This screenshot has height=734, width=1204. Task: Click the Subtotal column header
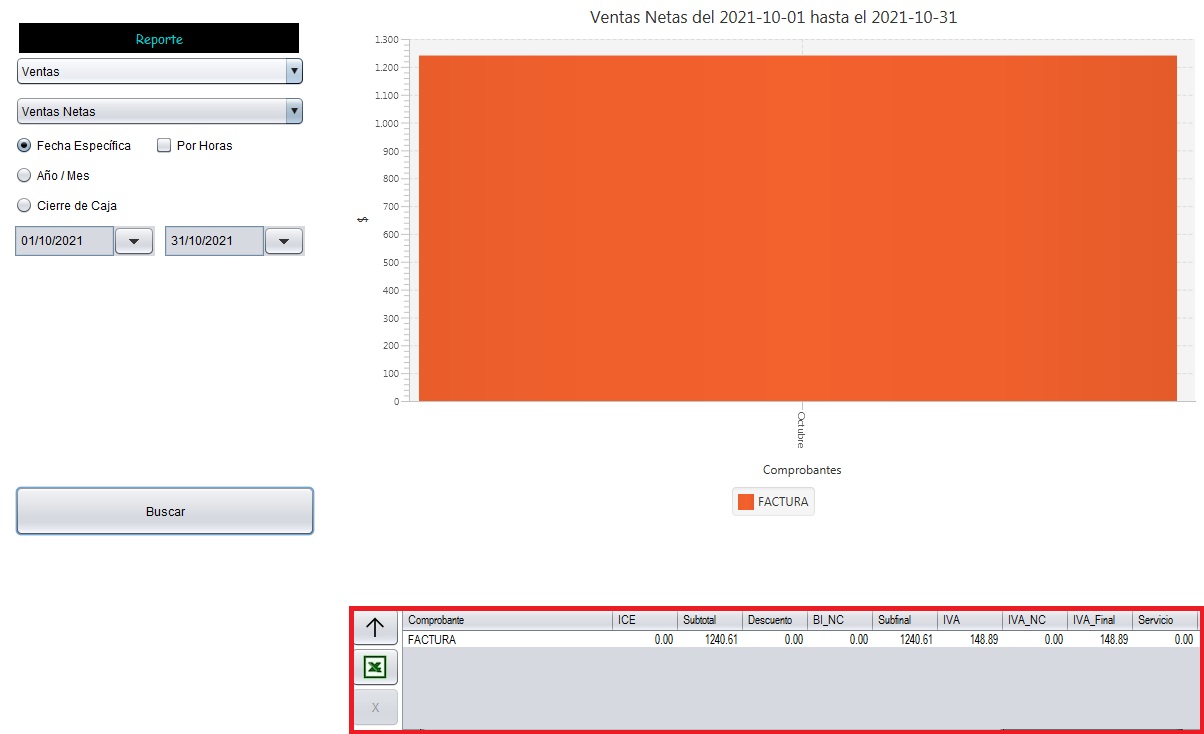(708, 621)
